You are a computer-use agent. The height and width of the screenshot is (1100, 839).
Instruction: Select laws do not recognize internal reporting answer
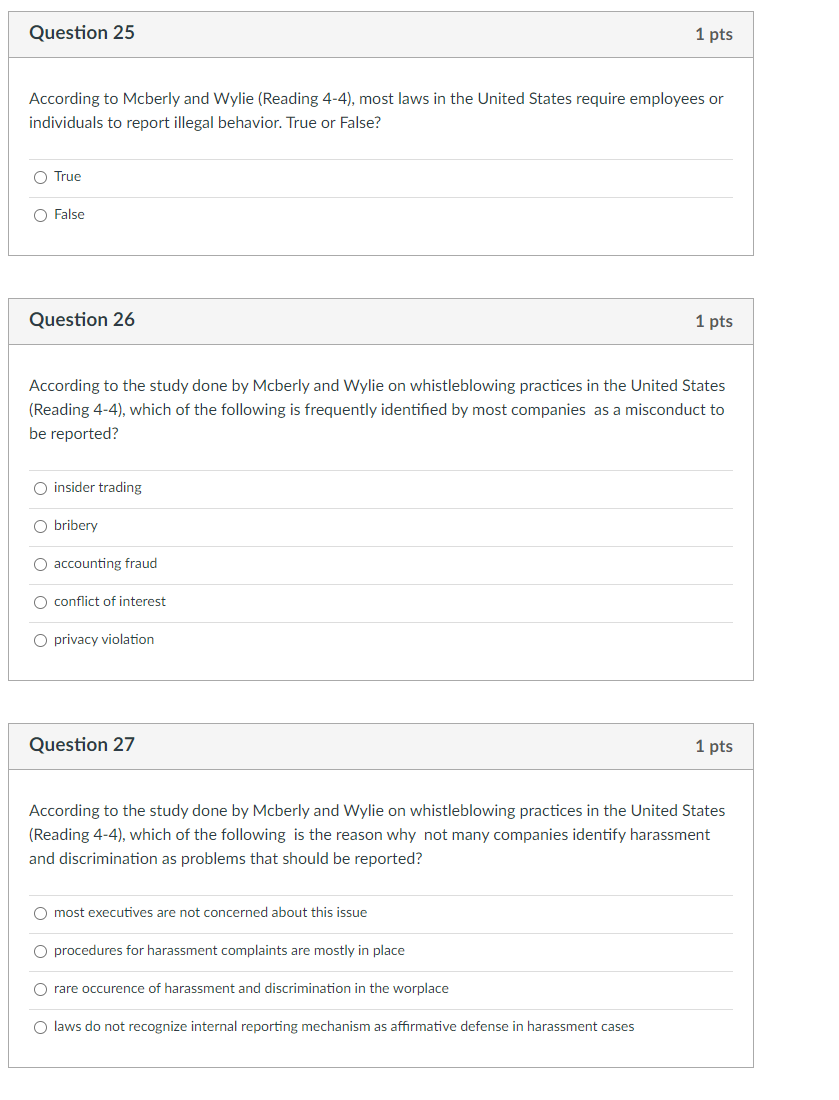(40, 1026)
